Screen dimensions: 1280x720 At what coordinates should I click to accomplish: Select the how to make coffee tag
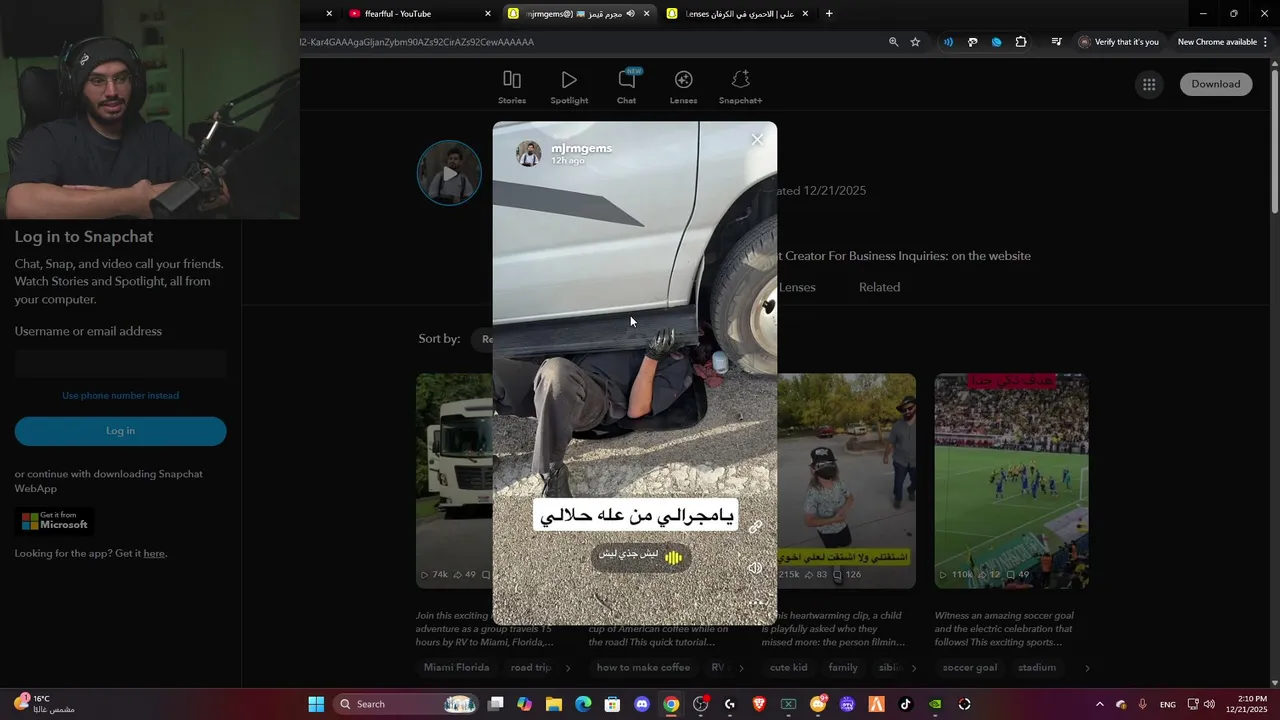pos(643,667)
